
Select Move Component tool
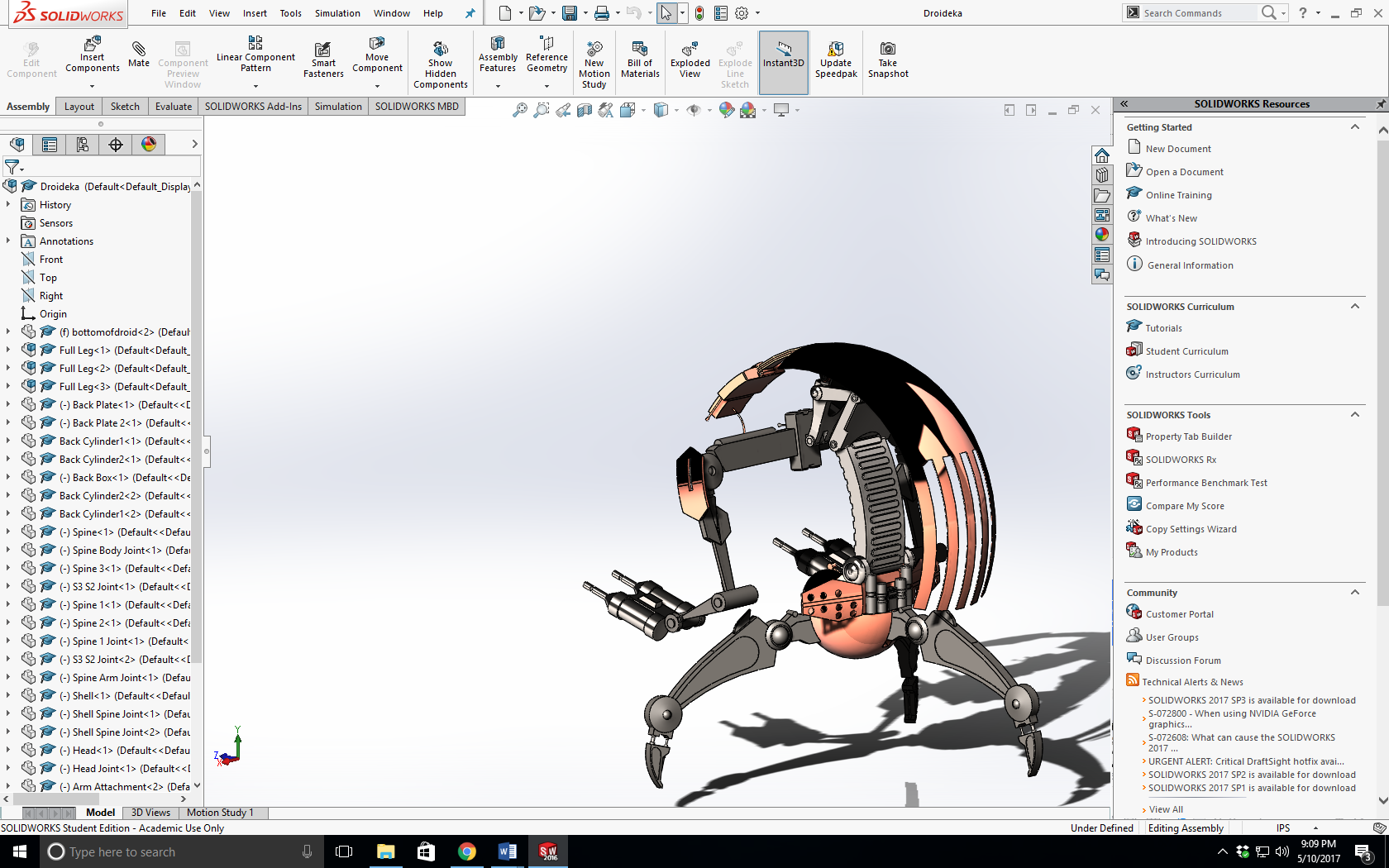(377, 55)
